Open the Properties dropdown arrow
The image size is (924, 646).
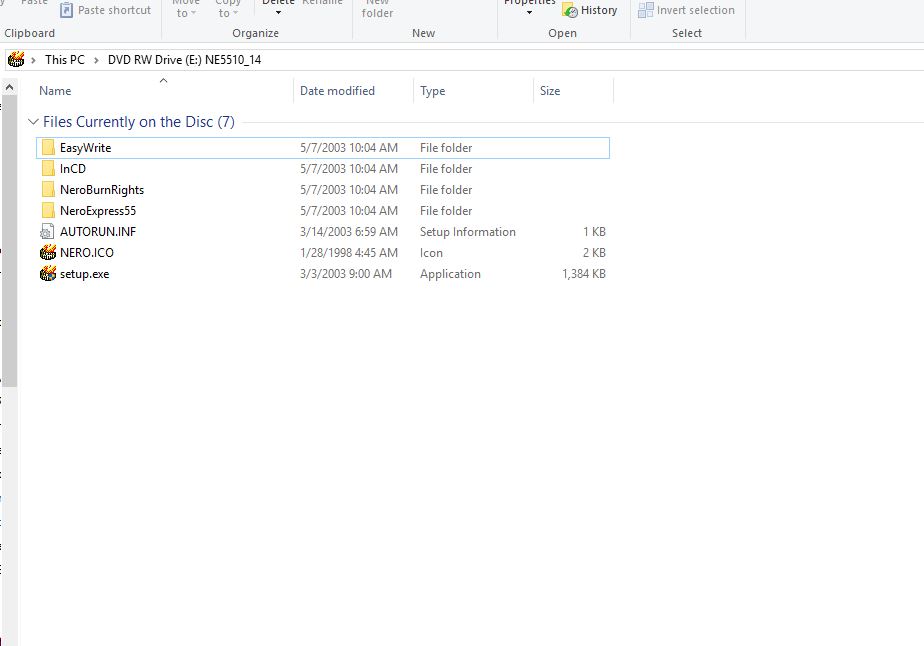529,13
